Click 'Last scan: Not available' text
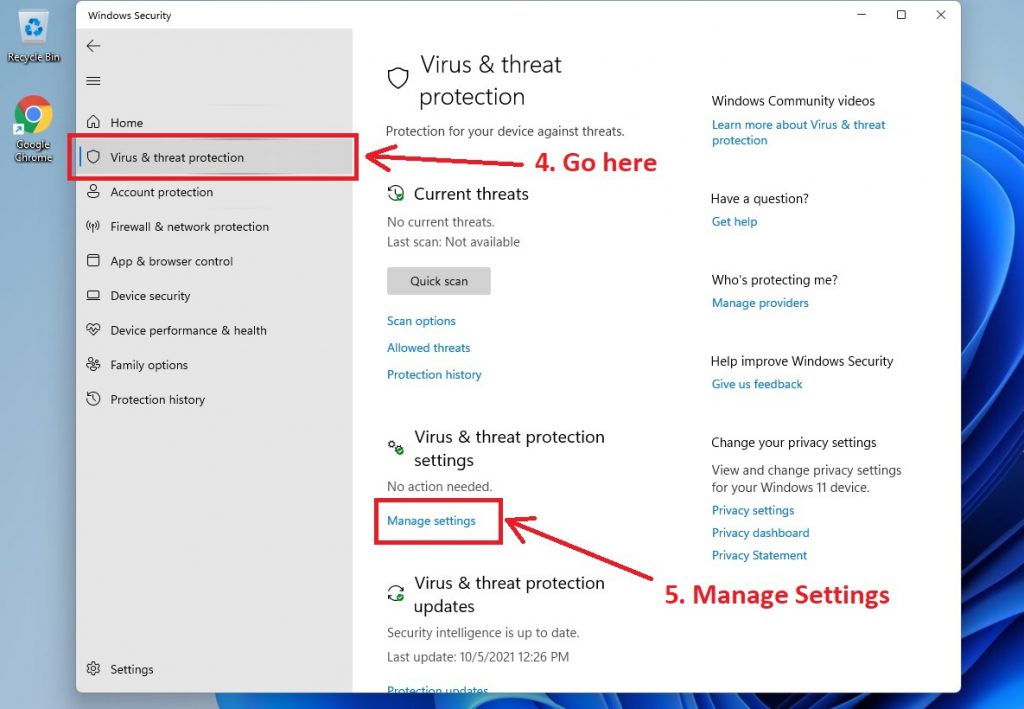Image resolution: width=1024 pixels, height=709 pixels. tap(453, 242)
